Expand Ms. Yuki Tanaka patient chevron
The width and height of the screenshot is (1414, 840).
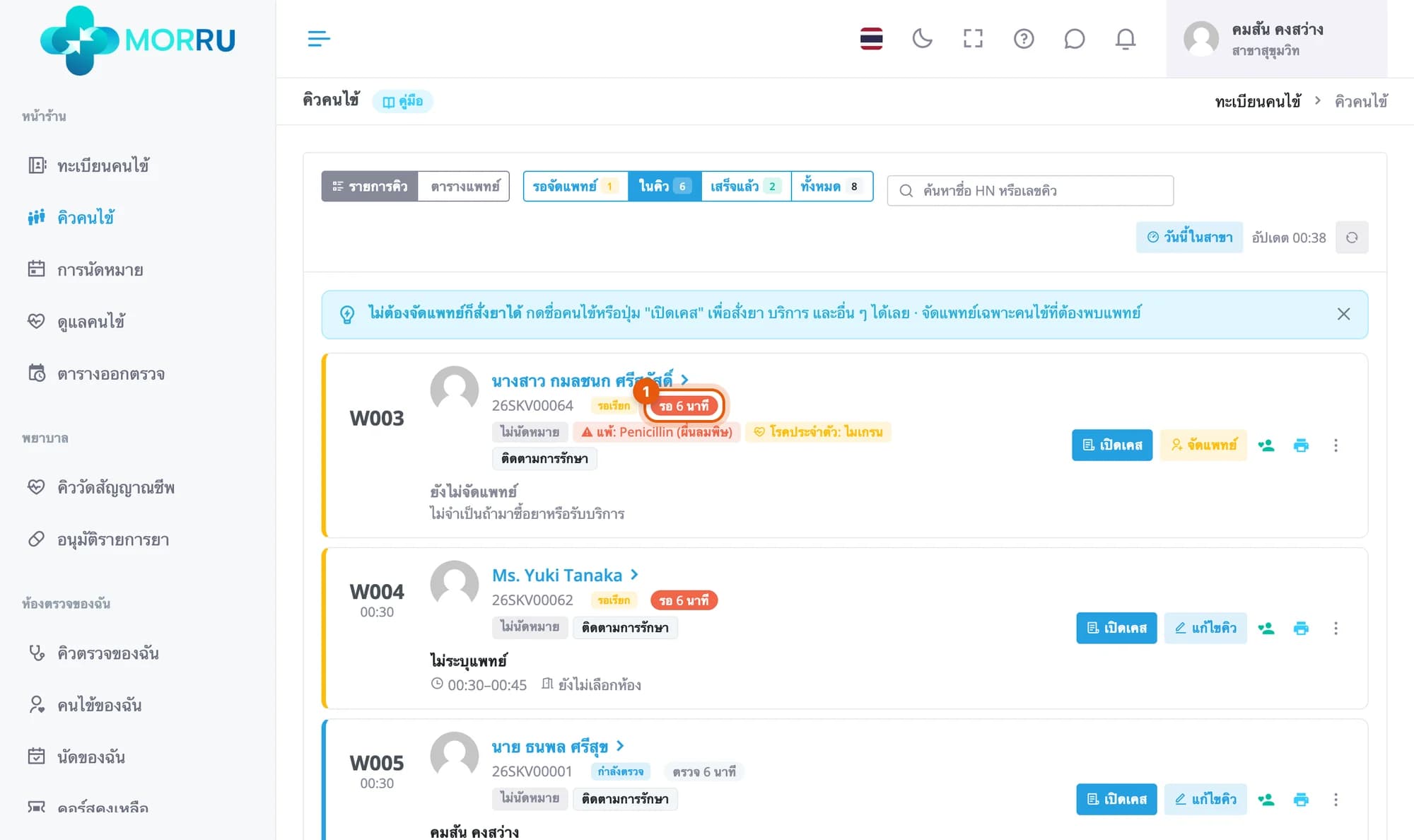634,575
